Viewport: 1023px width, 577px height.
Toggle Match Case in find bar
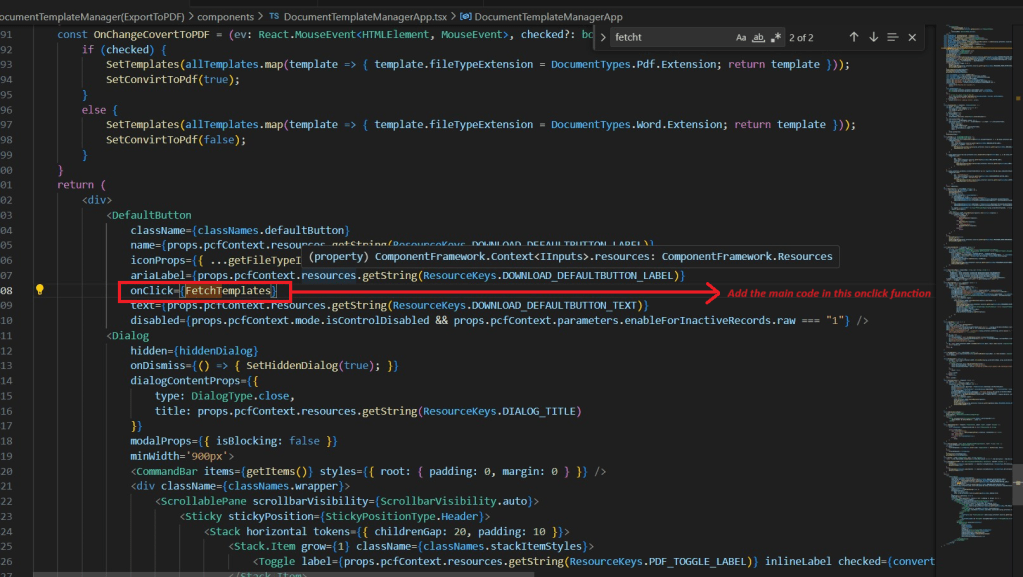(x=741, y=37)
